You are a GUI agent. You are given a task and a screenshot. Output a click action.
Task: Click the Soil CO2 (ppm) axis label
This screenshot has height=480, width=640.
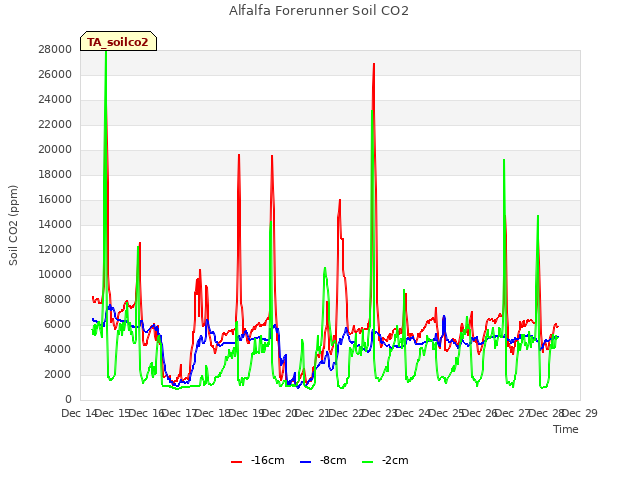pyautogui.click(x=13, y=225)
